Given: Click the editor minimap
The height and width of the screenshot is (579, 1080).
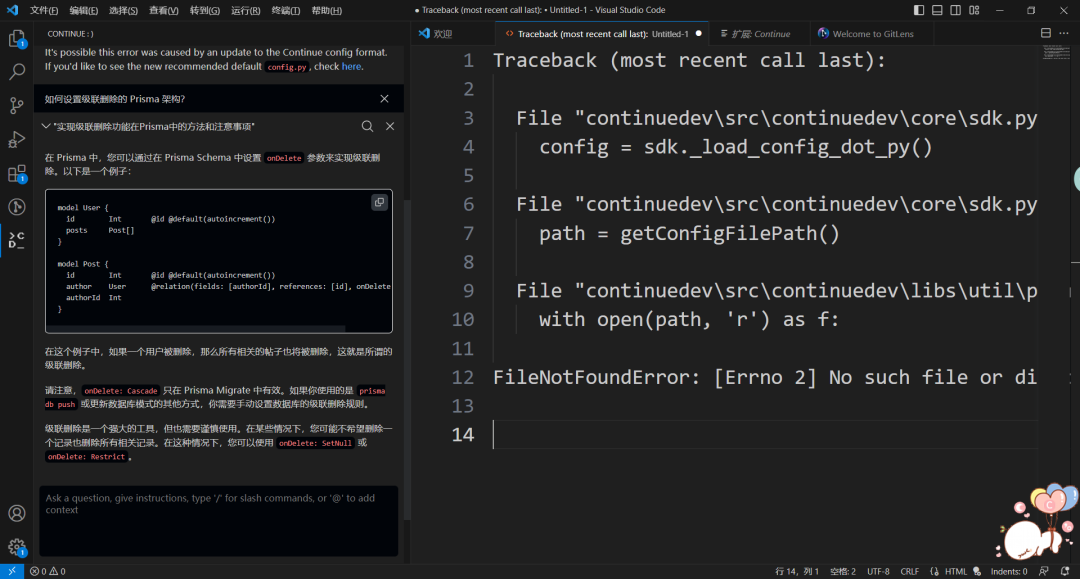Looking at the screenshot, I should [1057, 53].
